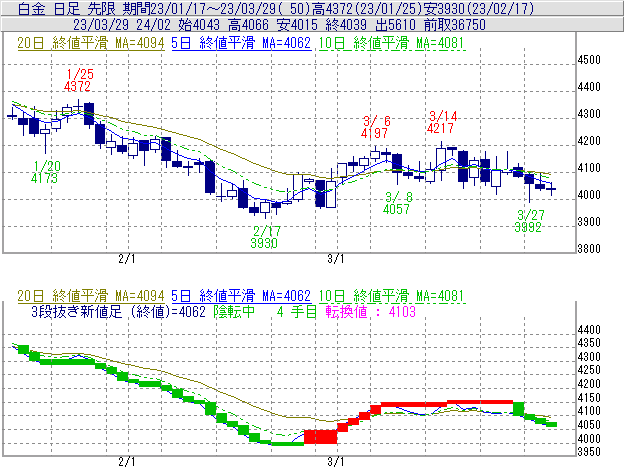Click the high price 高4066
Screen dimensions: 624x475
pos(248,25)
